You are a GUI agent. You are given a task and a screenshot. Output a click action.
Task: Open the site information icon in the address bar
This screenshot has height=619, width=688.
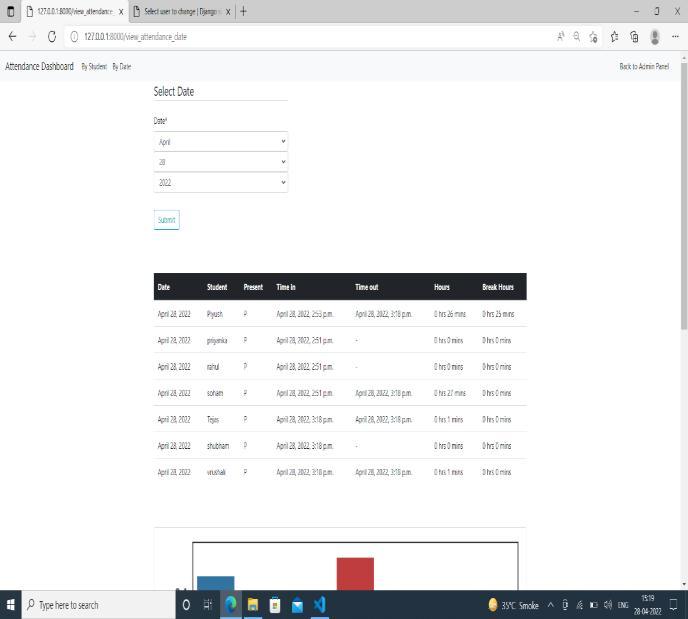click(x=74, y=36)
